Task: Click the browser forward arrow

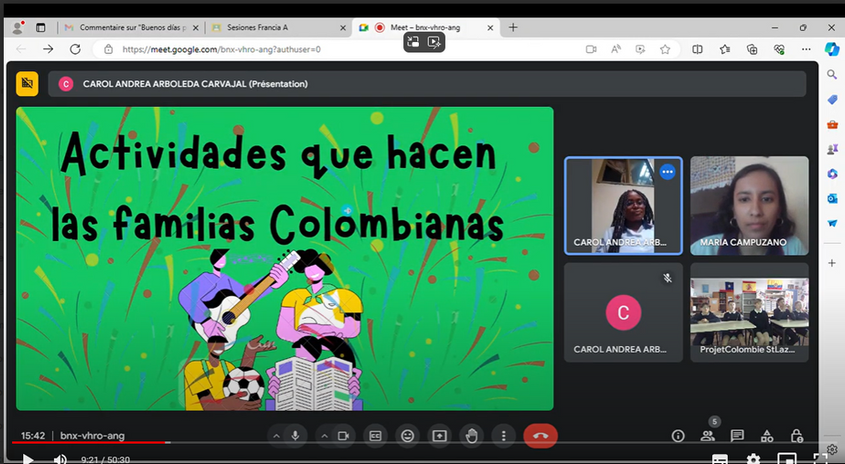Action: tap(48, 49)
